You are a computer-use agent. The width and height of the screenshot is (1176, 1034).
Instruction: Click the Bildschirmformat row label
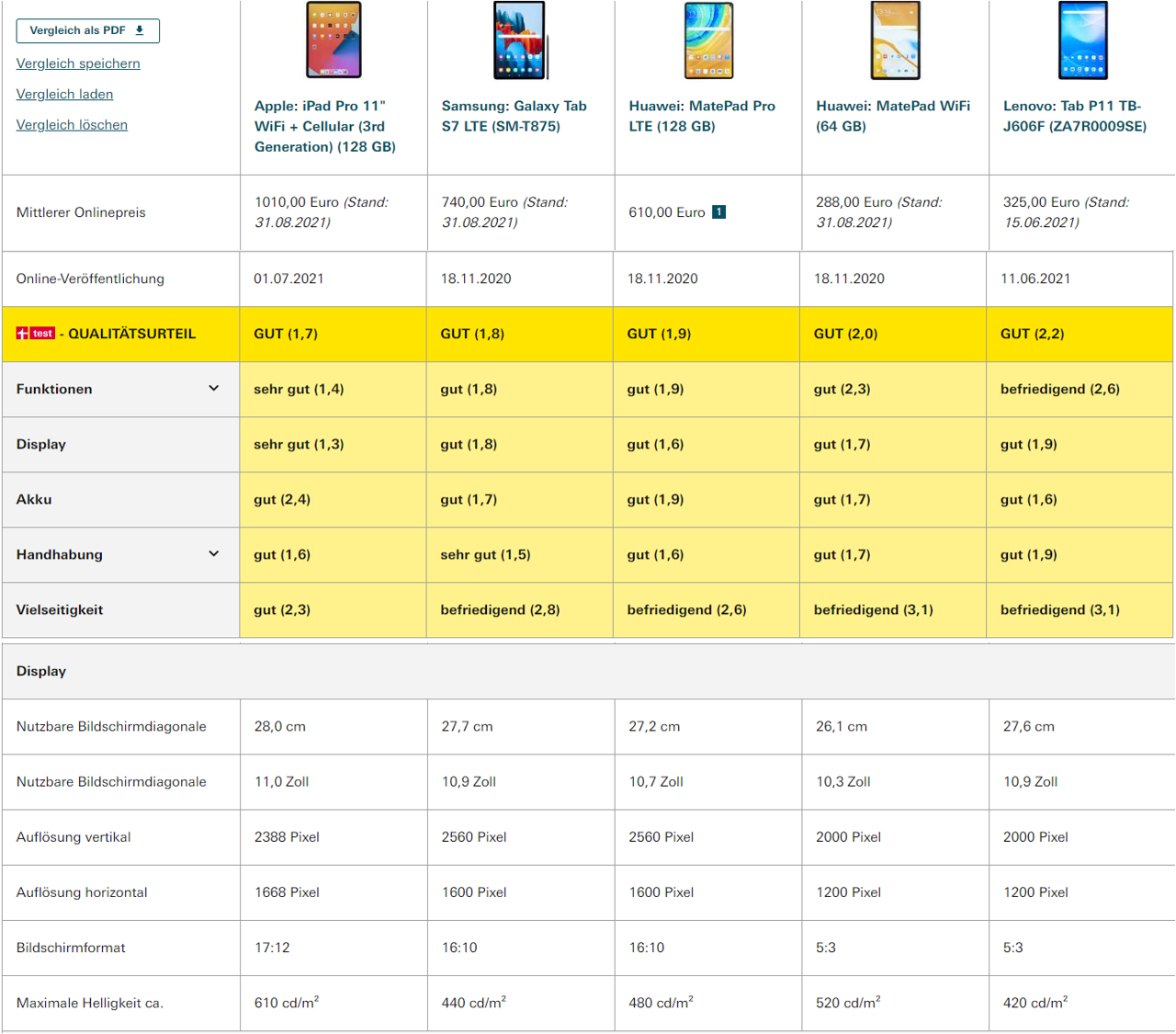point(71,948)
